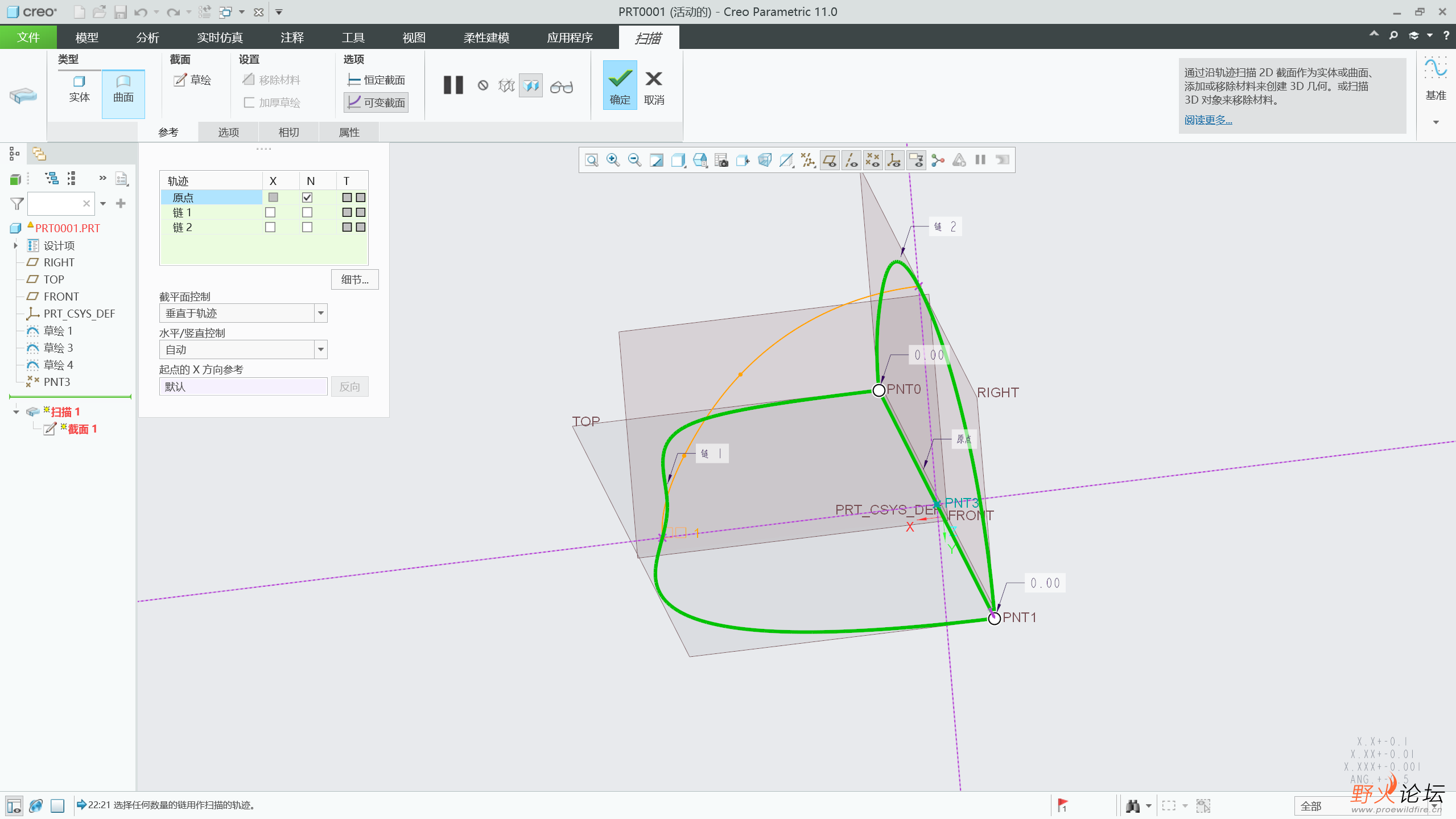1456x819 pixels.
Task: Click the pause feature icon
Action: pyautogui.click(x=453, y=85)
